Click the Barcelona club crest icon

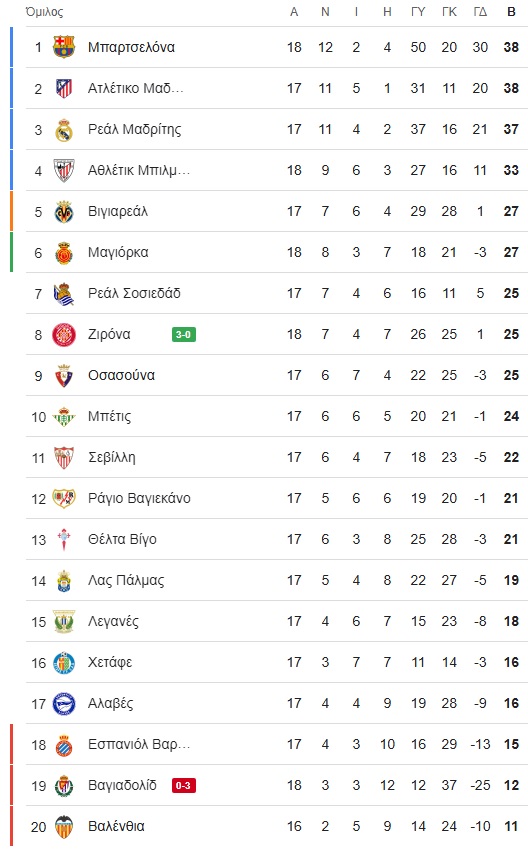[x=63, y=47]
